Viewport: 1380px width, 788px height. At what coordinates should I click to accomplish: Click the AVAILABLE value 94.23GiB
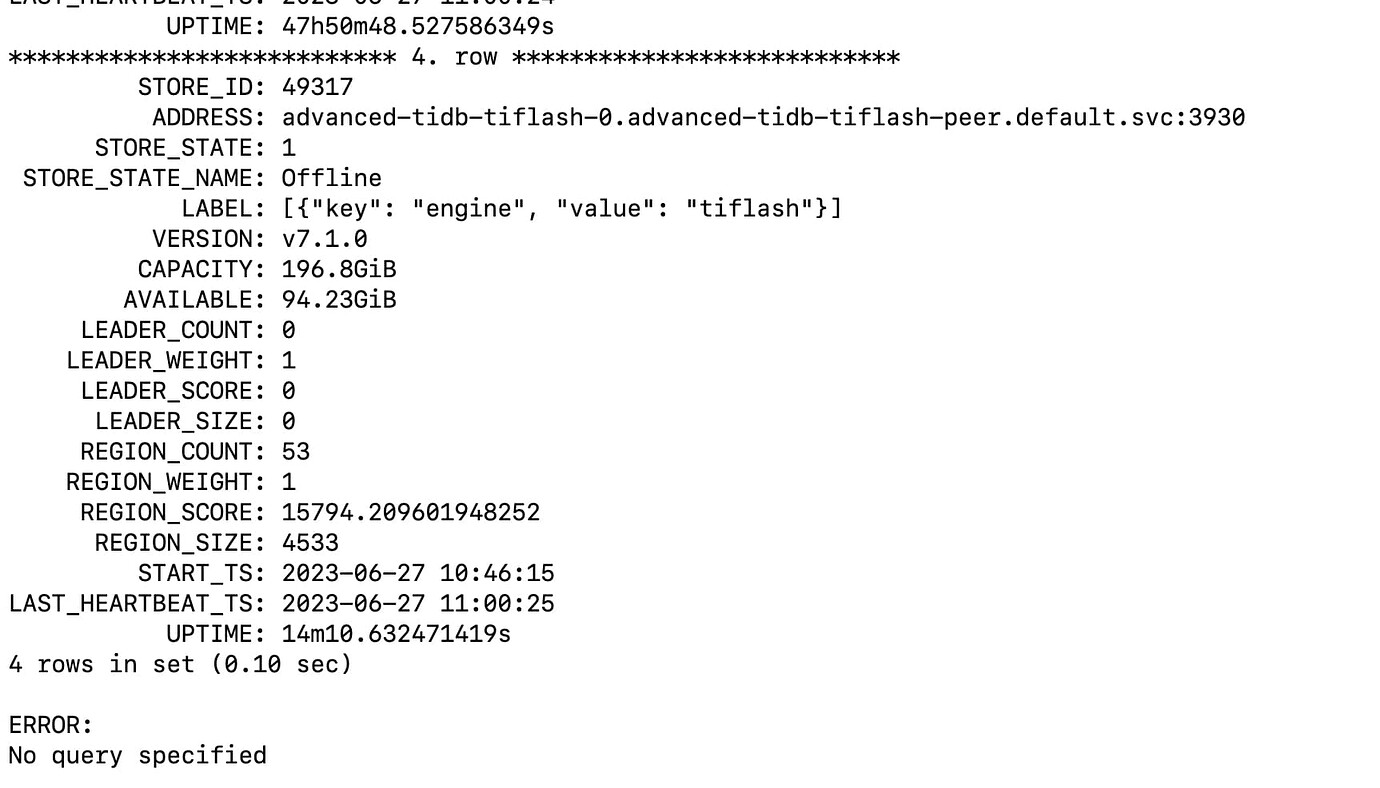pyautogui.click(x=339, y=299)
